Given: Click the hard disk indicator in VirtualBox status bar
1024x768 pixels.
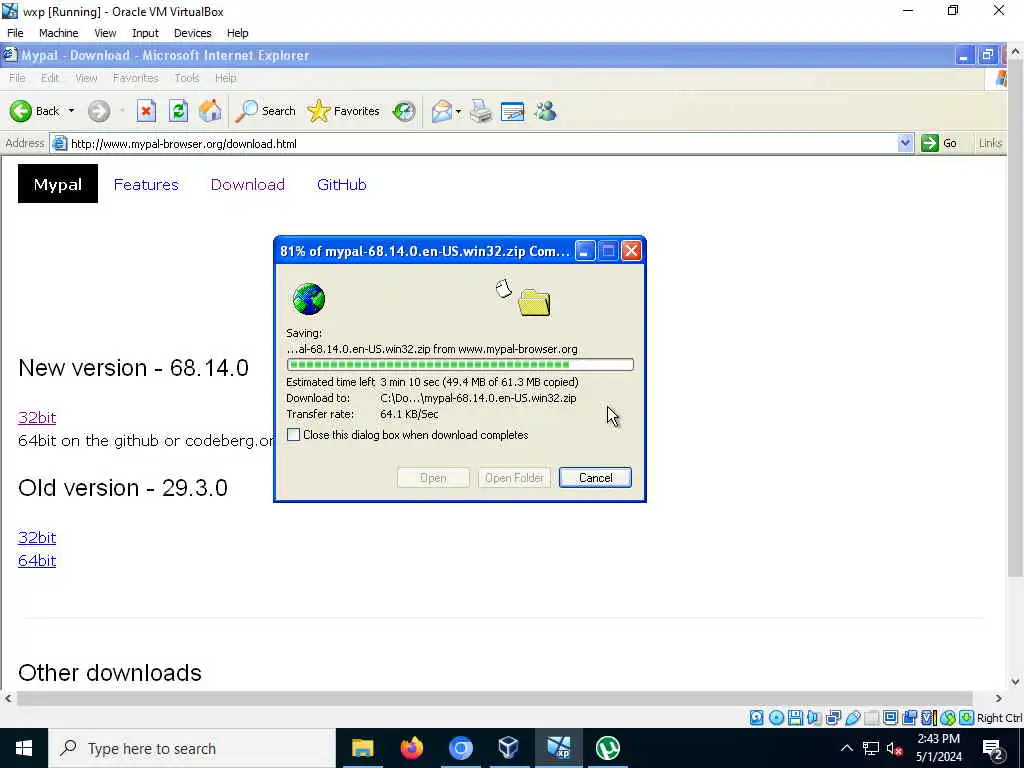Looking at the screenshot, I should (756, 718).
